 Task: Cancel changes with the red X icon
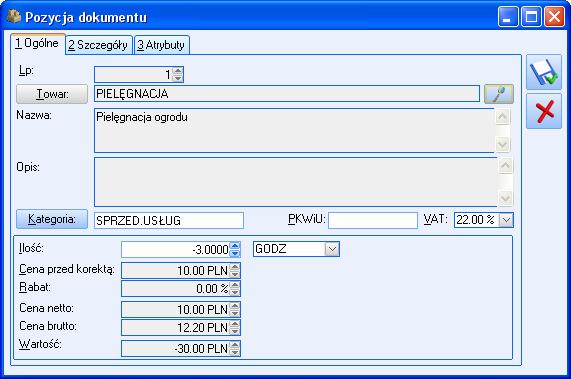(544, 111)
